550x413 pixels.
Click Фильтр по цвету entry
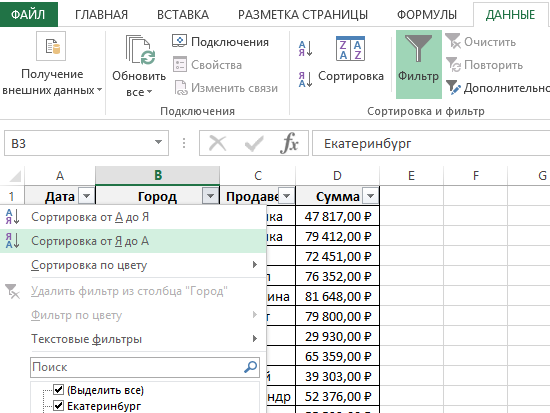[x=133, y=315]
